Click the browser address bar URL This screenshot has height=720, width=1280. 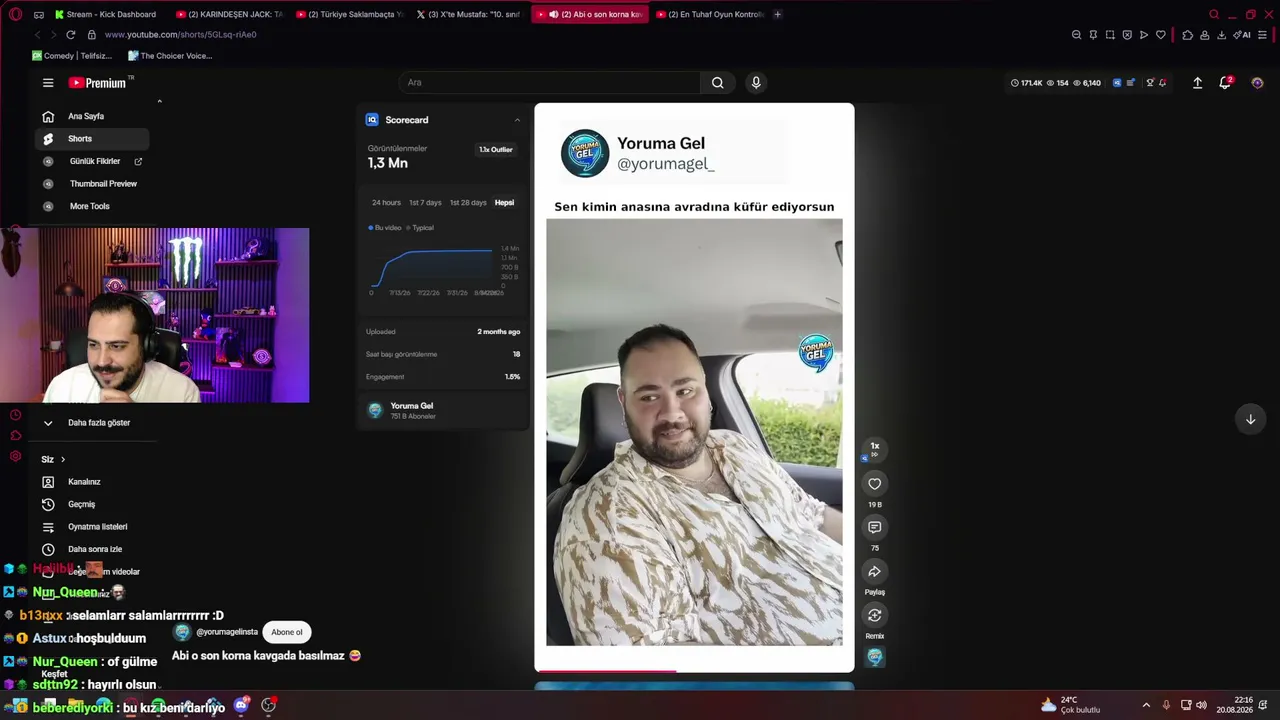coord(180,35)
